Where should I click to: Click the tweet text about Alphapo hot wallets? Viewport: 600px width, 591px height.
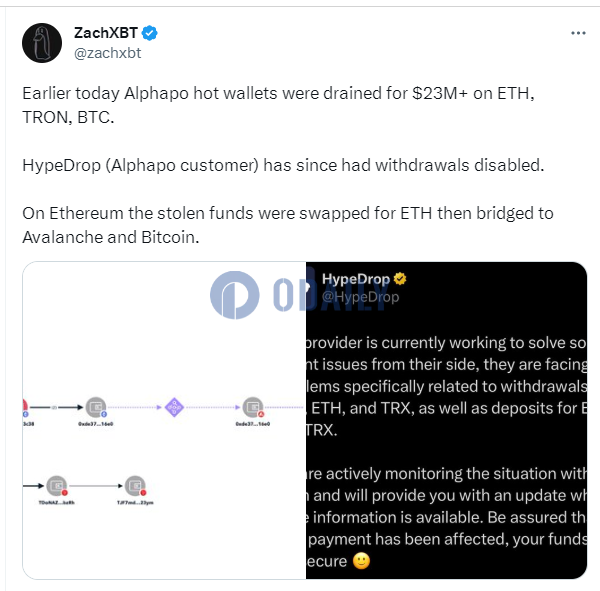278,105
